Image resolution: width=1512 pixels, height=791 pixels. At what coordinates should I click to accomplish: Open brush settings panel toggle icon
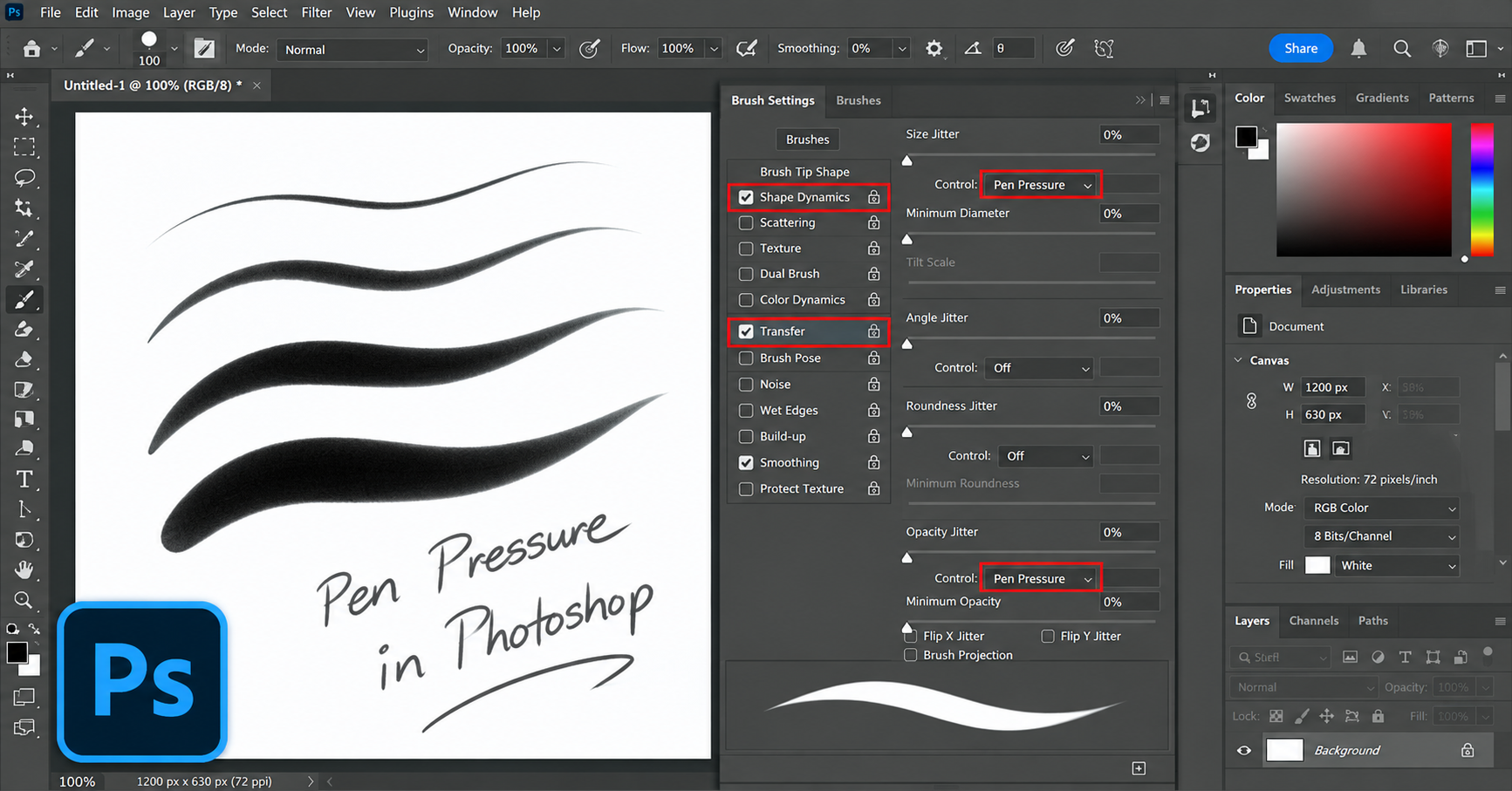(204, 49)
